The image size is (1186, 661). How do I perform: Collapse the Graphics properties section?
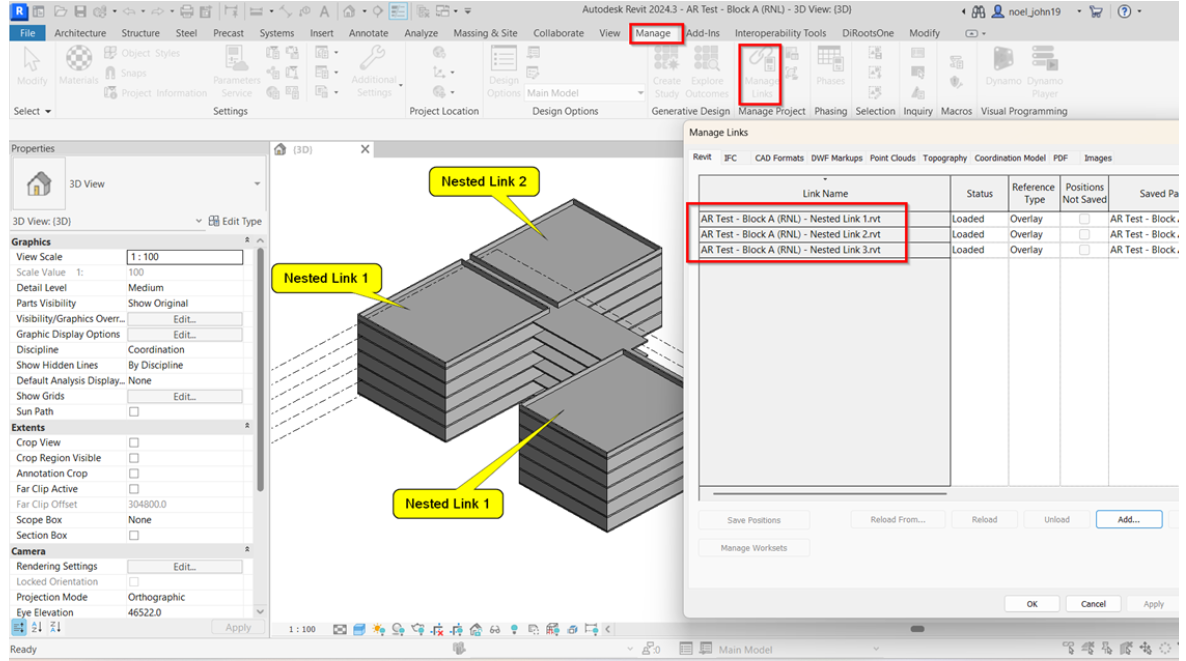[247, 242]
